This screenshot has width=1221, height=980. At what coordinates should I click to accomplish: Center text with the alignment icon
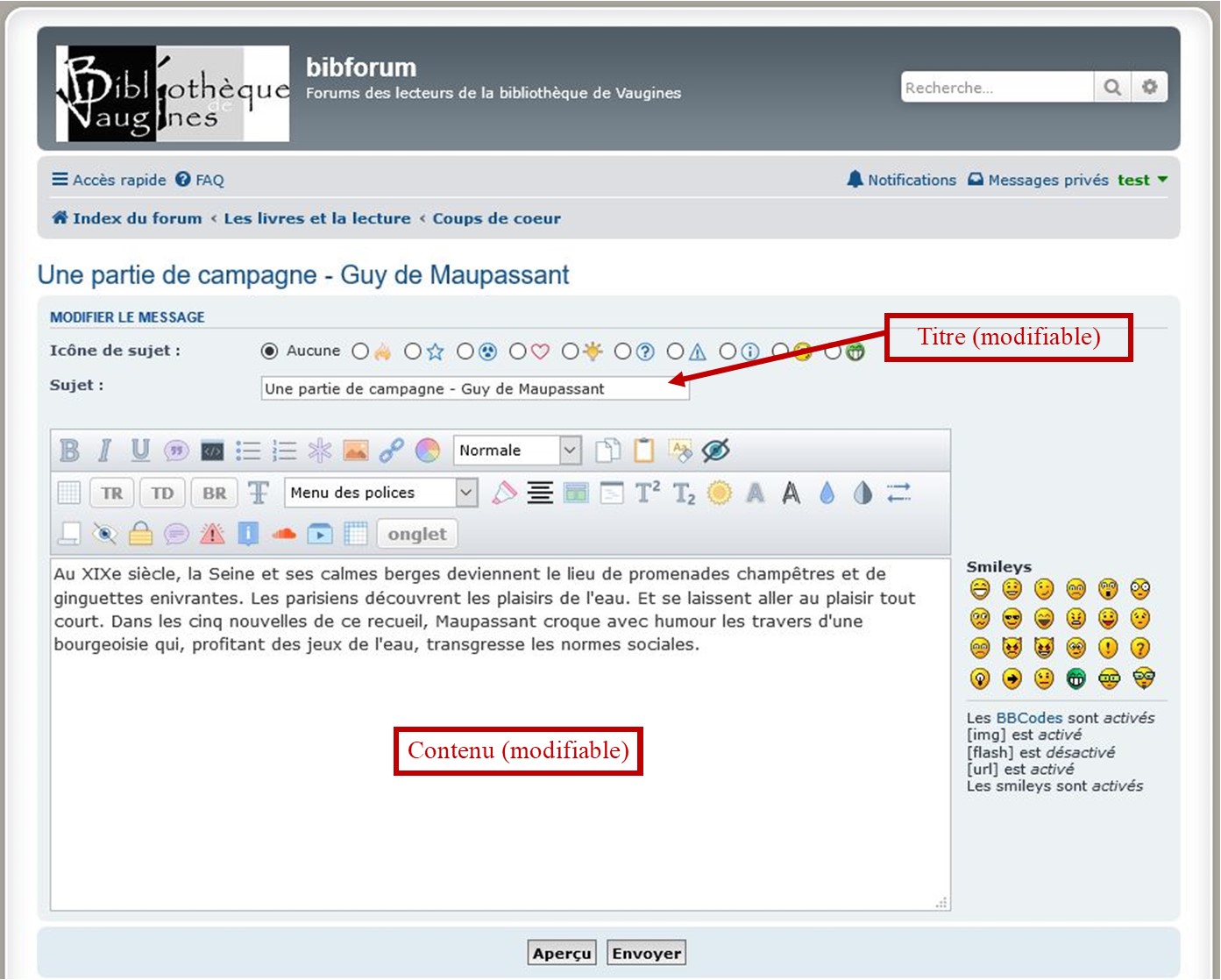540,493
